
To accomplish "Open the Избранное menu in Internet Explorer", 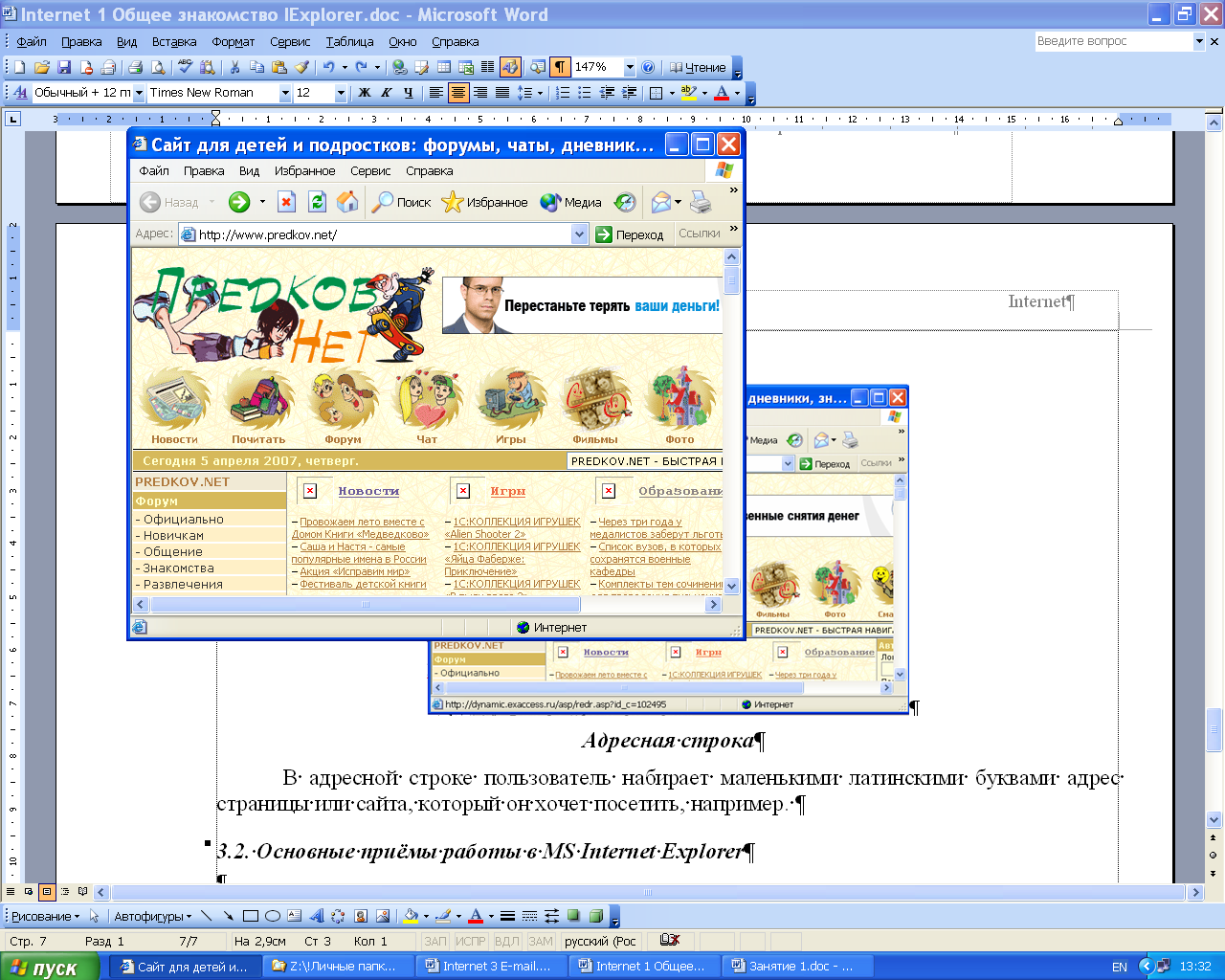I will pyautogui.click(x=304, y=170).
